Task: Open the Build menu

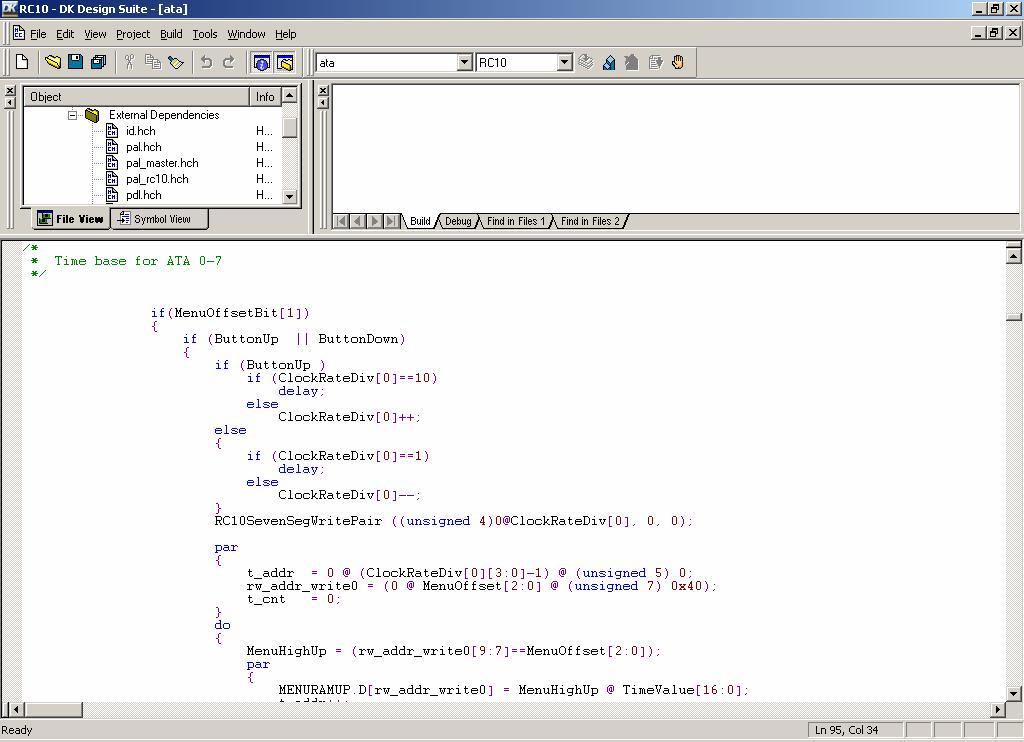Action: tap(171, 34)
